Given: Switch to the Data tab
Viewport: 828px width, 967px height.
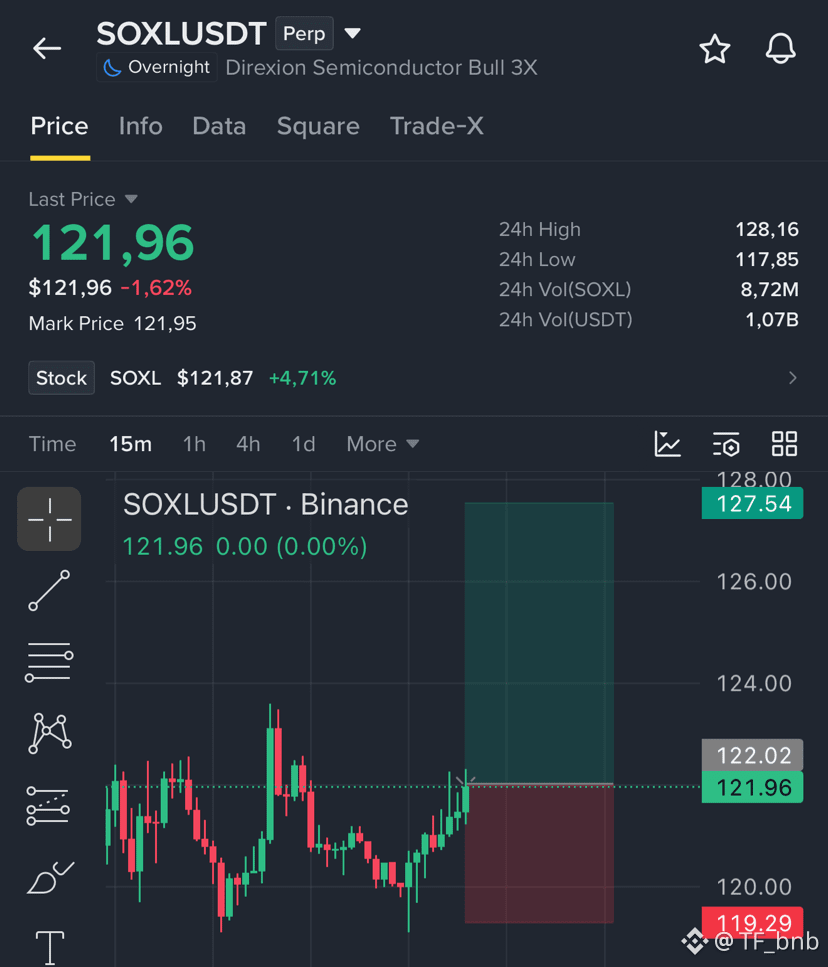Looking at the screenshot, I should tap(219, 126).
